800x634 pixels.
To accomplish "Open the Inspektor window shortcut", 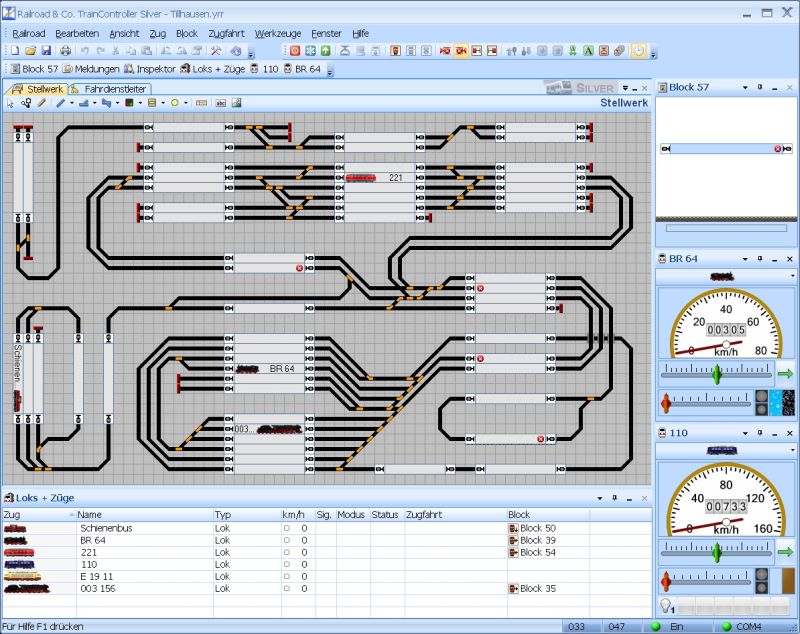I will coord(149,69).
